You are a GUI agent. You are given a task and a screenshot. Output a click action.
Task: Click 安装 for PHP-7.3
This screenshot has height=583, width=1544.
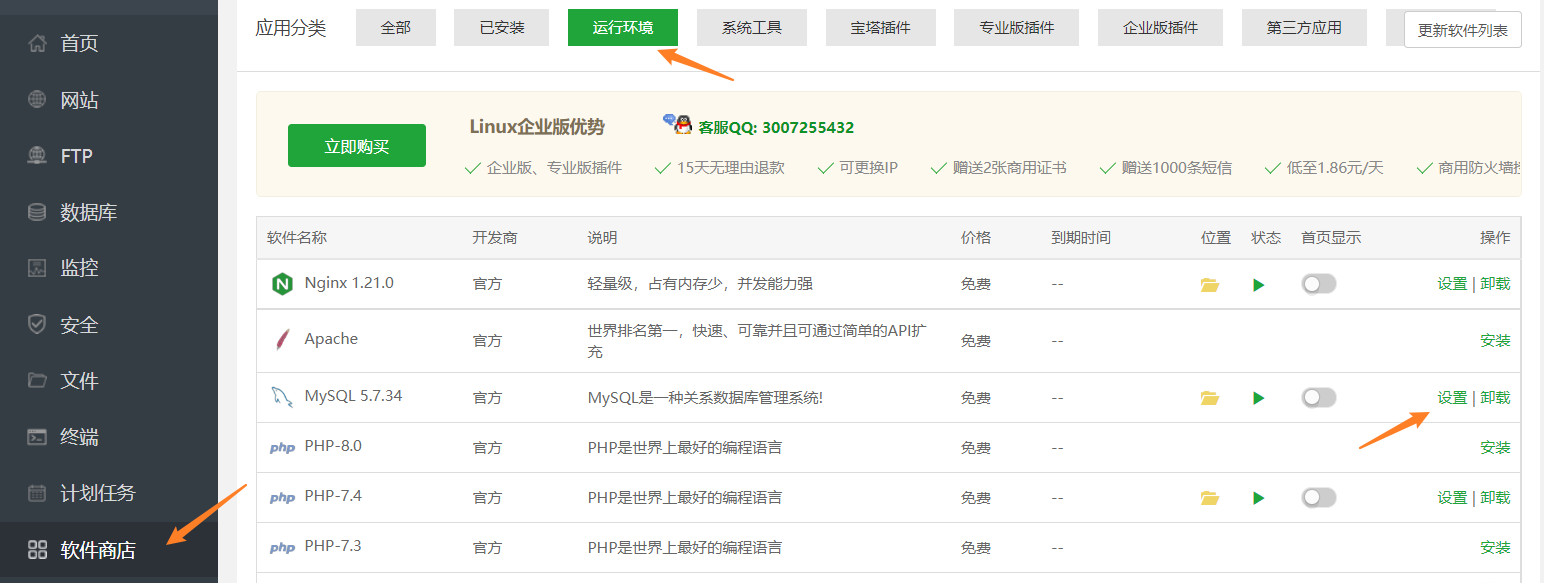pyautogui.click(x=1495, y=547)
